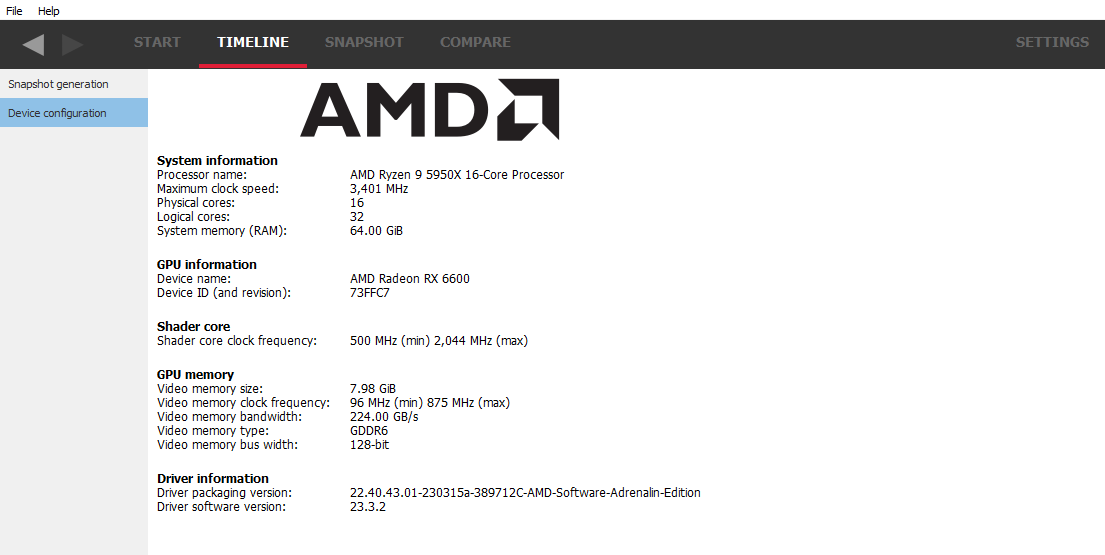
Task: Click driver software version 23.3.2
Action: [368, 507]
